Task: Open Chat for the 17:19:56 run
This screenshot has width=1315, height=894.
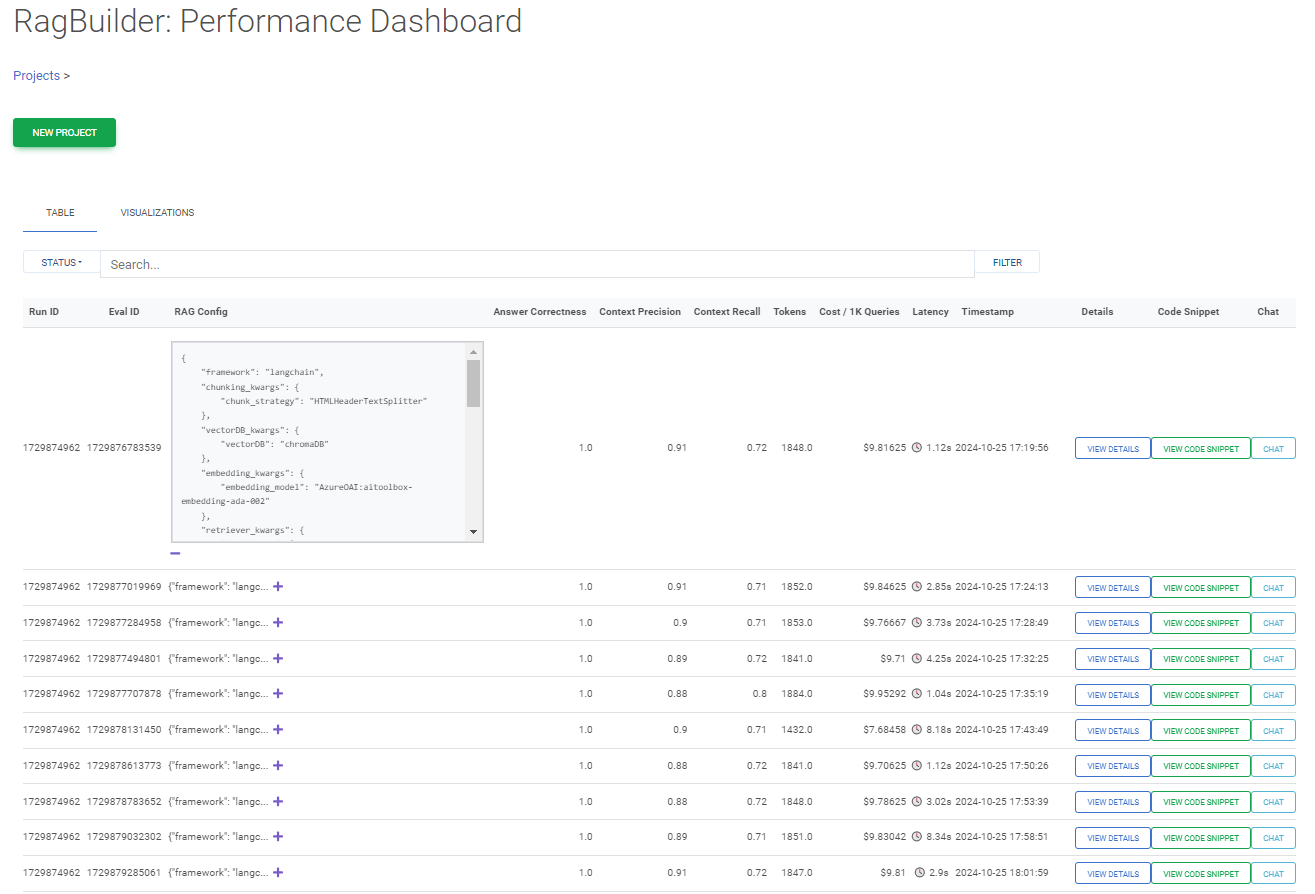Action: pyautogui.click(x=1272, y=449)
